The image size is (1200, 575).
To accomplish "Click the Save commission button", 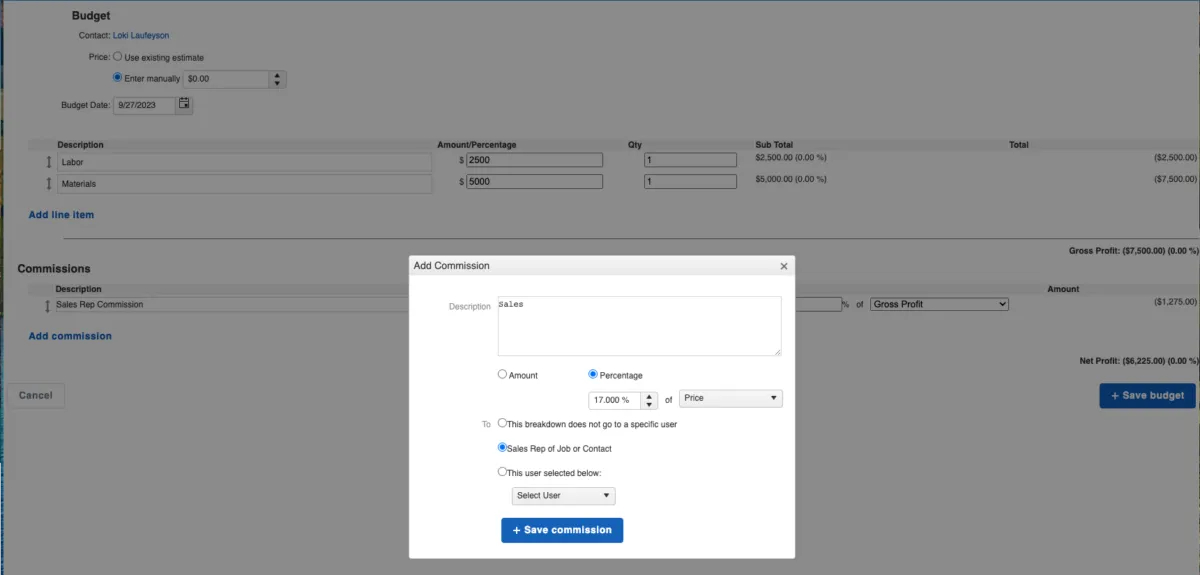I will pyautogui.click(x=562, y=530).
